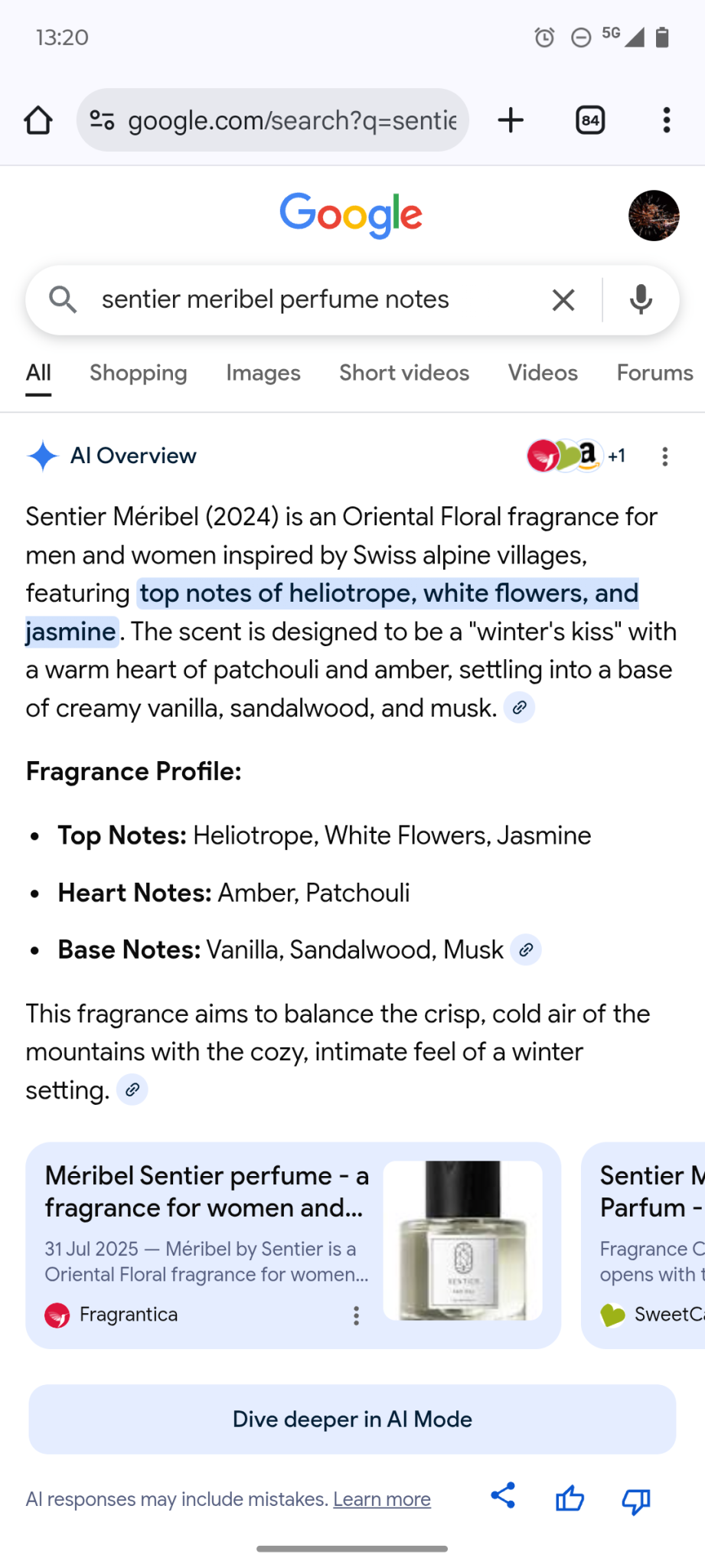Tap the site information icon in address bar
The image size is (705, 1568).
coord(103,120)
